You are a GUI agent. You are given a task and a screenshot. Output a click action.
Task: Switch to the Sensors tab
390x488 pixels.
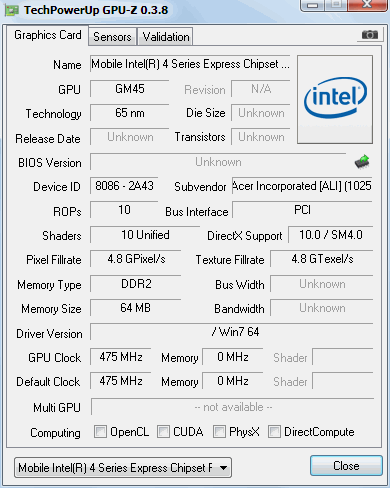tap(112, 37)
